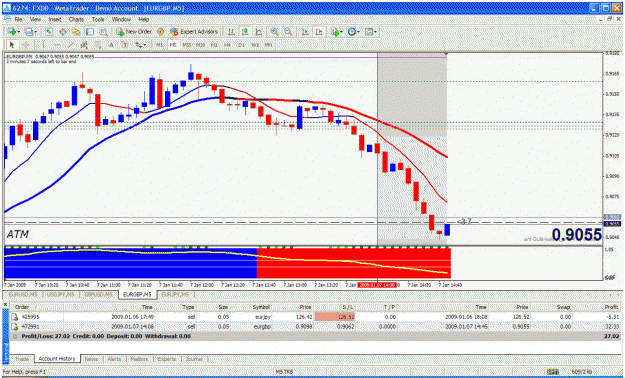Screen dimensions: 625x378
Task: Draw a horizontal line
Action: 57,45
